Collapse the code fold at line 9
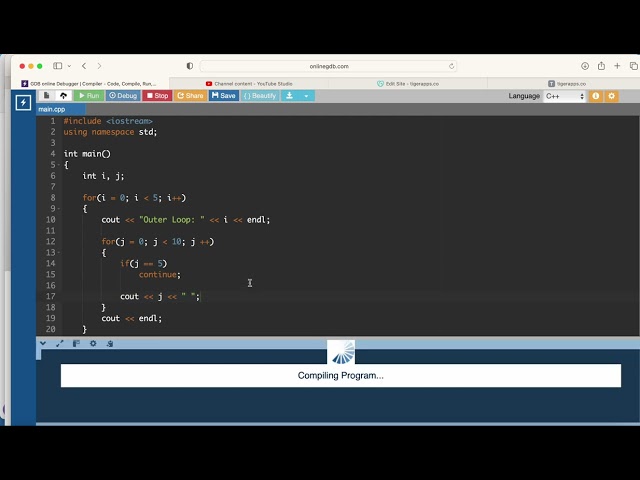This screenshot has width=640, height=480. point(59,209)
